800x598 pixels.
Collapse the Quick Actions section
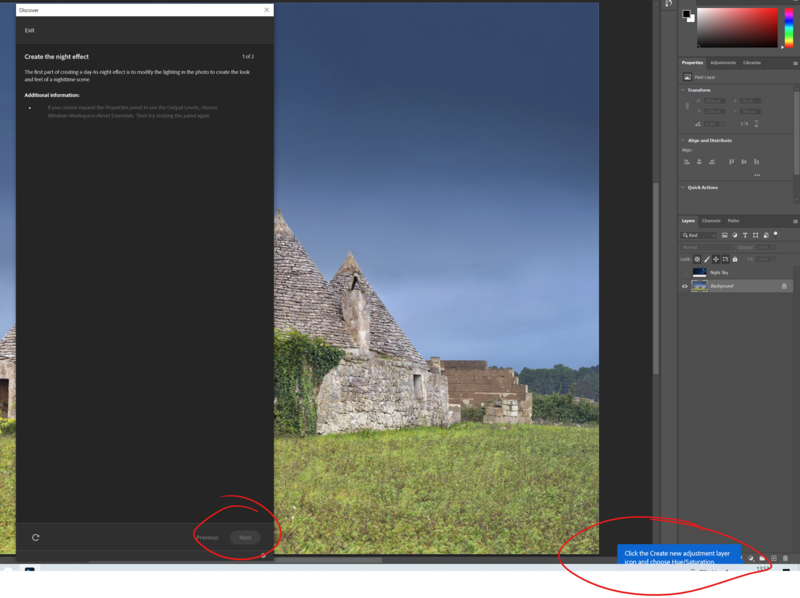pos(683,187)
